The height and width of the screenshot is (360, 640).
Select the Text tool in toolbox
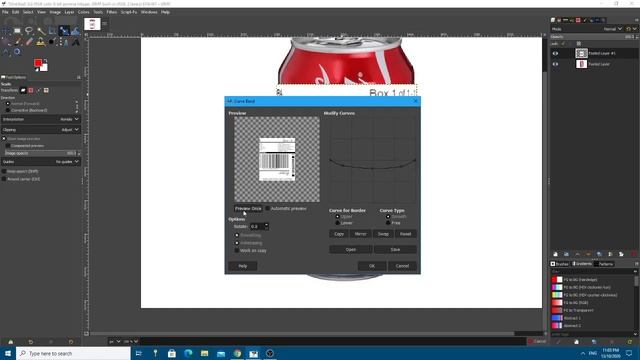point(76,42)
